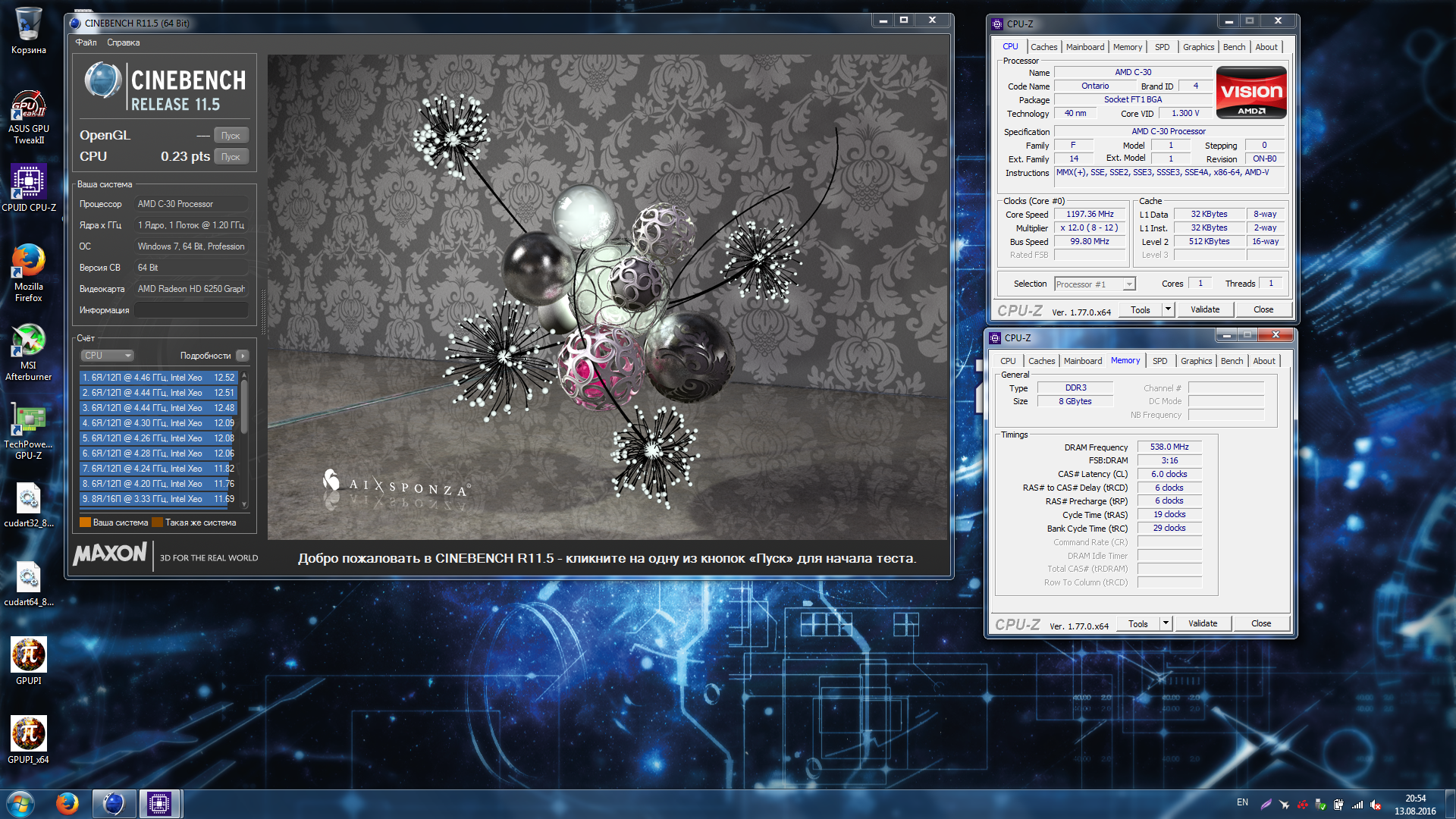Click the DRAM Frequency 538.0 MHz value

click(1169, 447)
